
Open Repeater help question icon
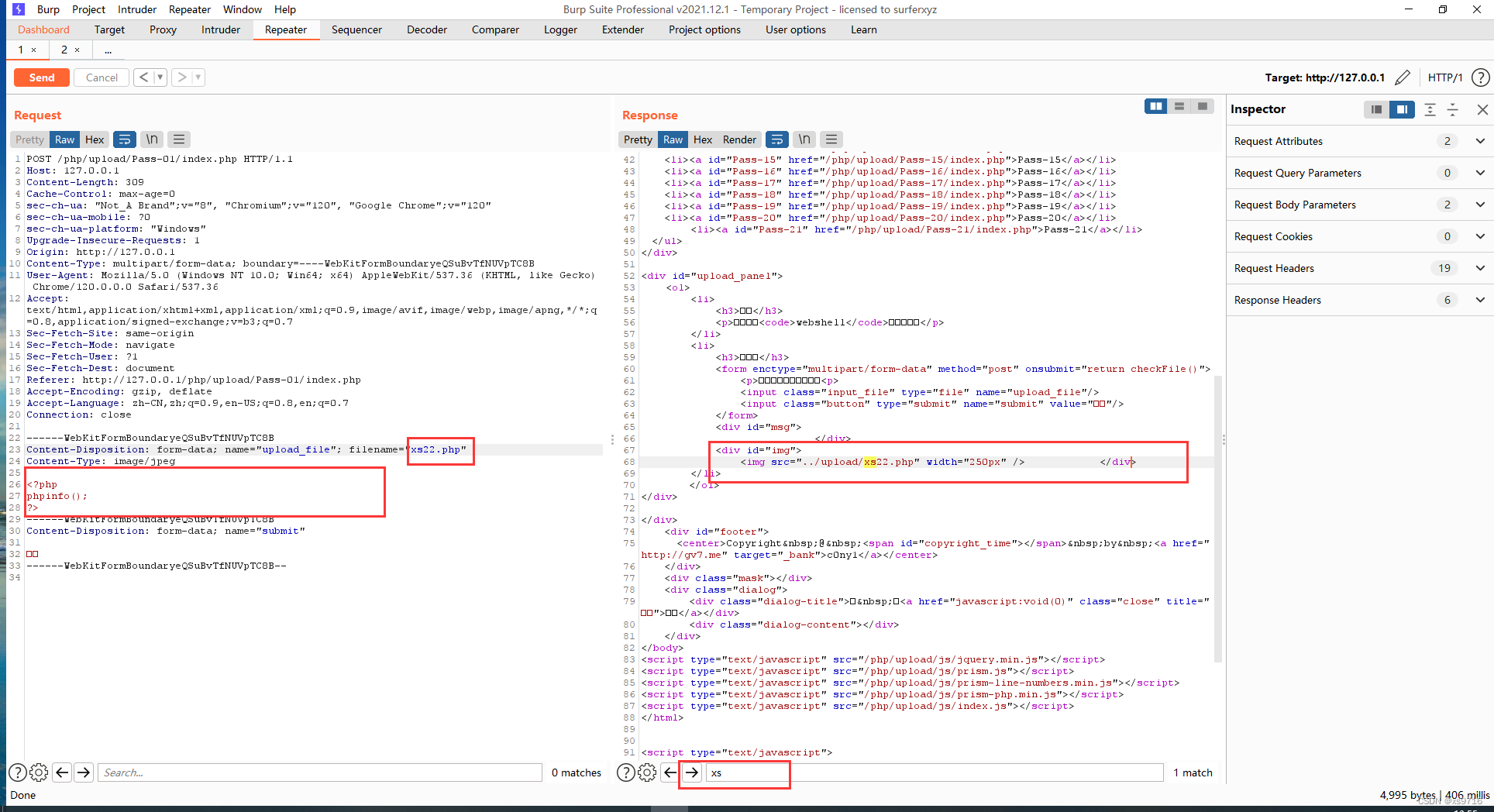[1480, 77]
